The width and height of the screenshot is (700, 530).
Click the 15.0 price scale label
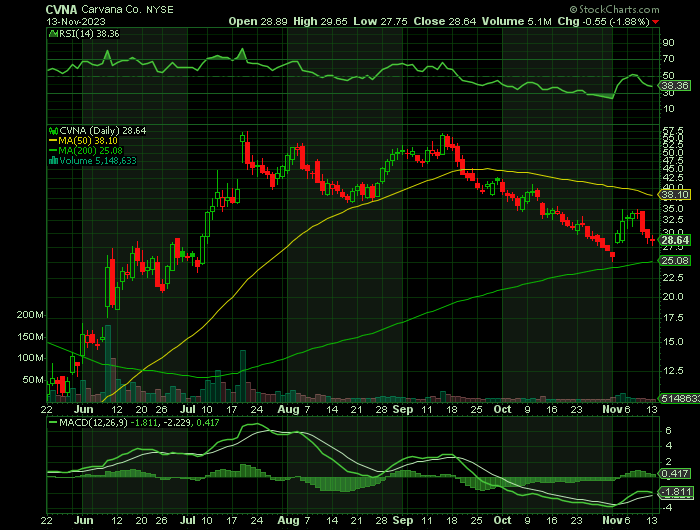coord(672,342)
